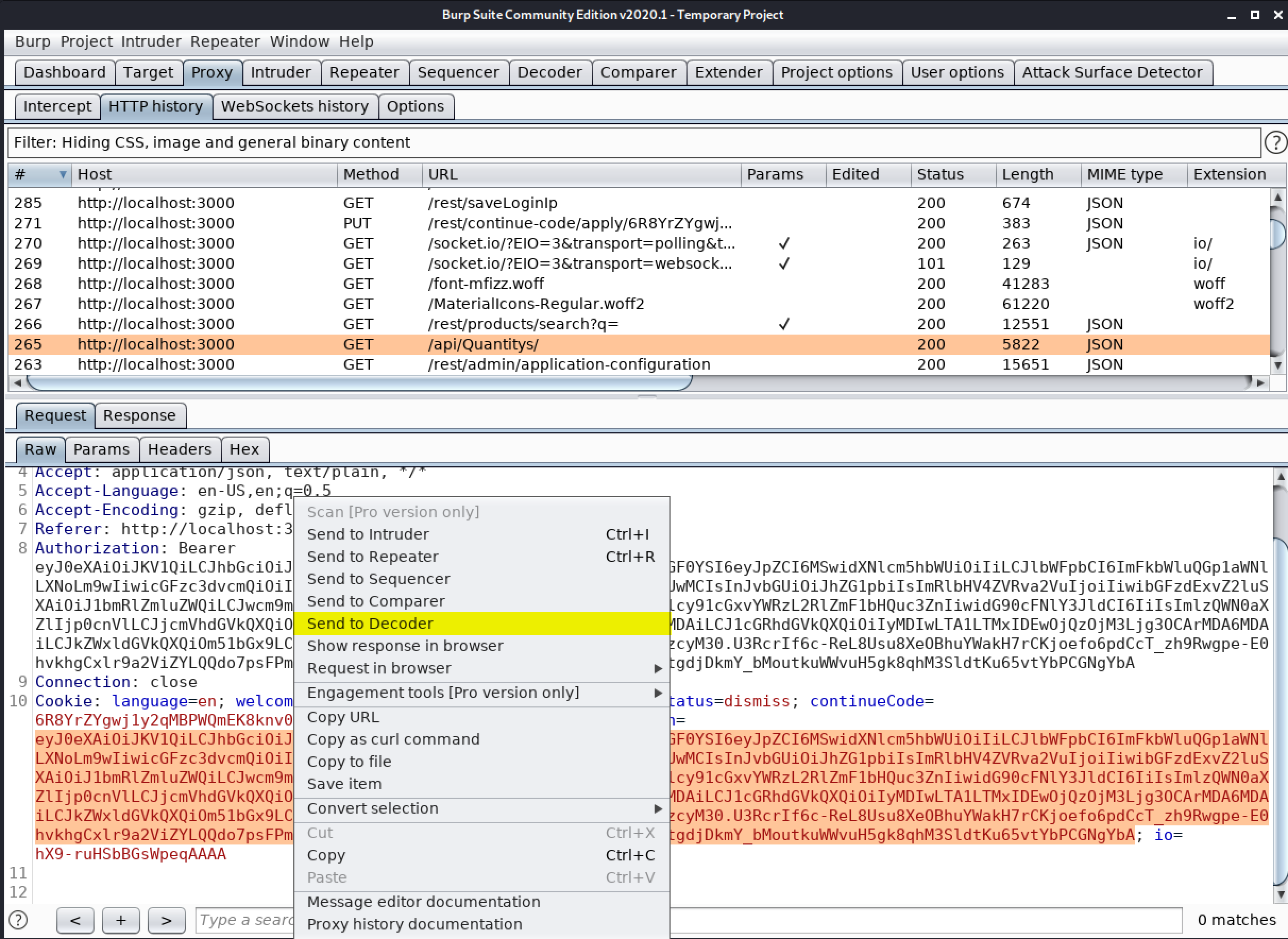Switch to the Comparer tab
Screen dimensions: 1288x939
point(639,73)
